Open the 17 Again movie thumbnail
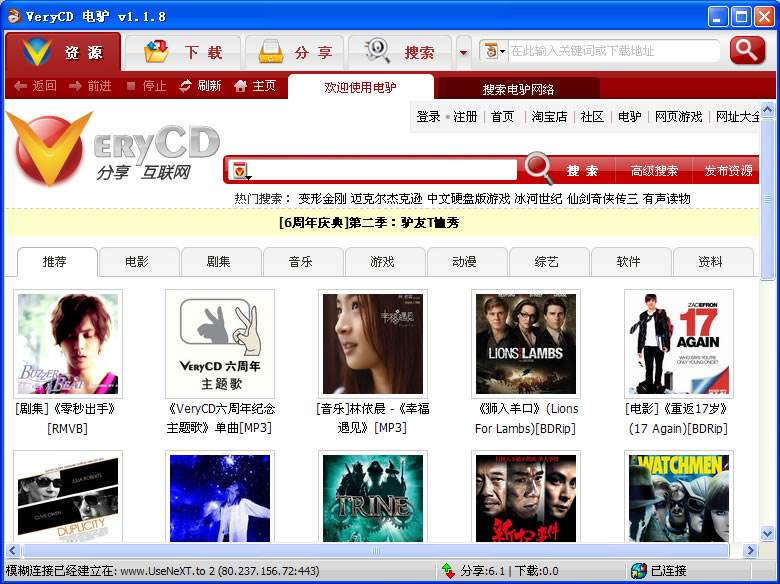This screenshot has height=584, width=780. (678, 343)
